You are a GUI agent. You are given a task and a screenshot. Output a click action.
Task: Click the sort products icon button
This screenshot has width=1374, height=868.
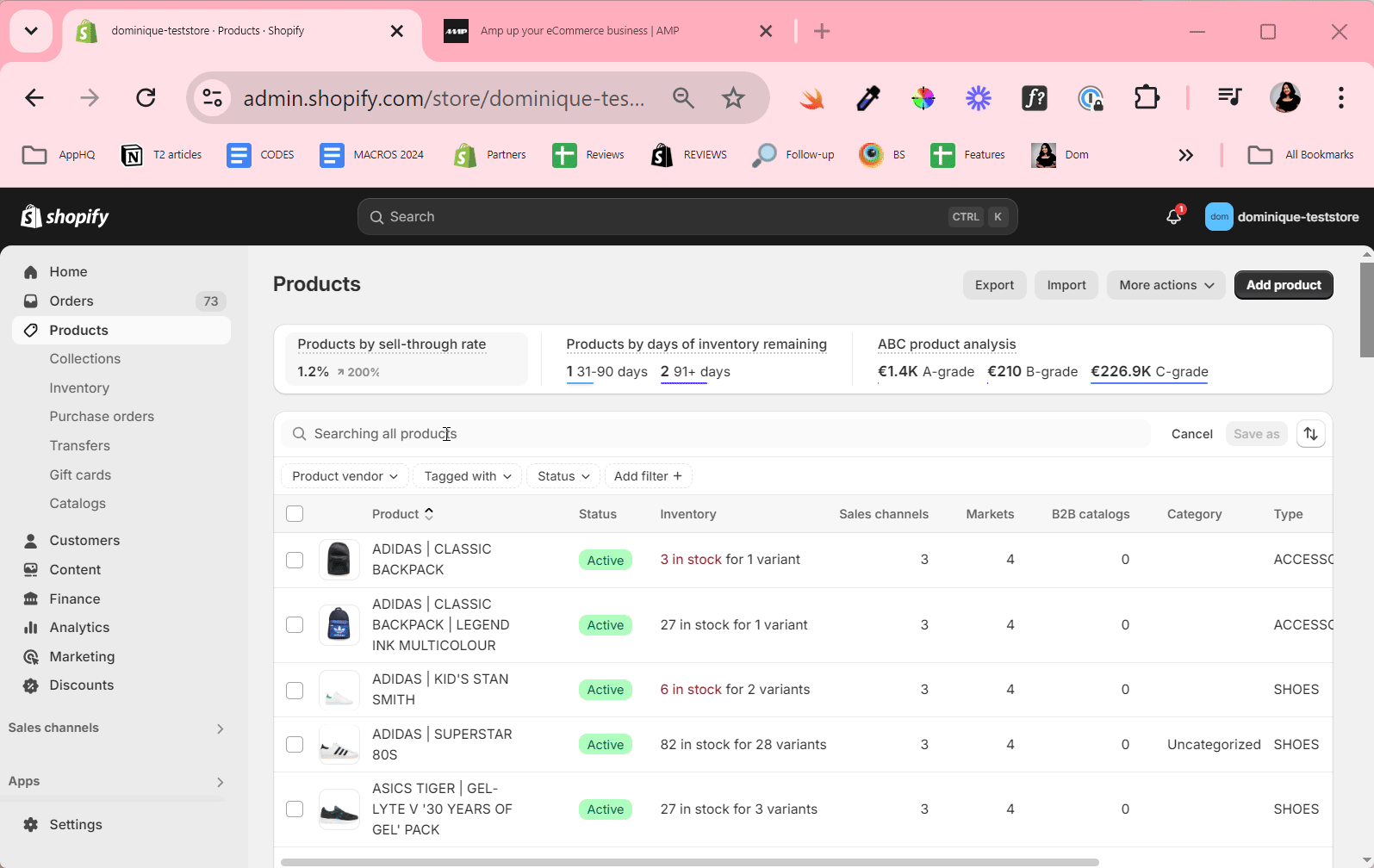(x=1310, y=433)
